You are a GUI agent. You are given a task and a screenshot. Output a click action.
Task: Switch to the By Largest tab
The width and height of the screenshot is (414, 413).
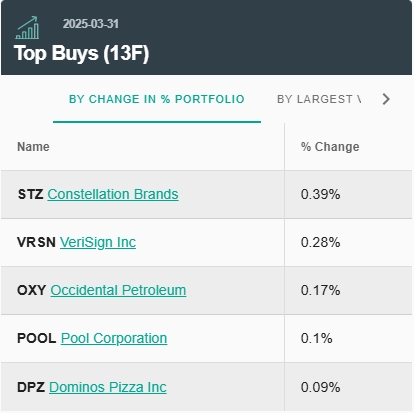319,99
